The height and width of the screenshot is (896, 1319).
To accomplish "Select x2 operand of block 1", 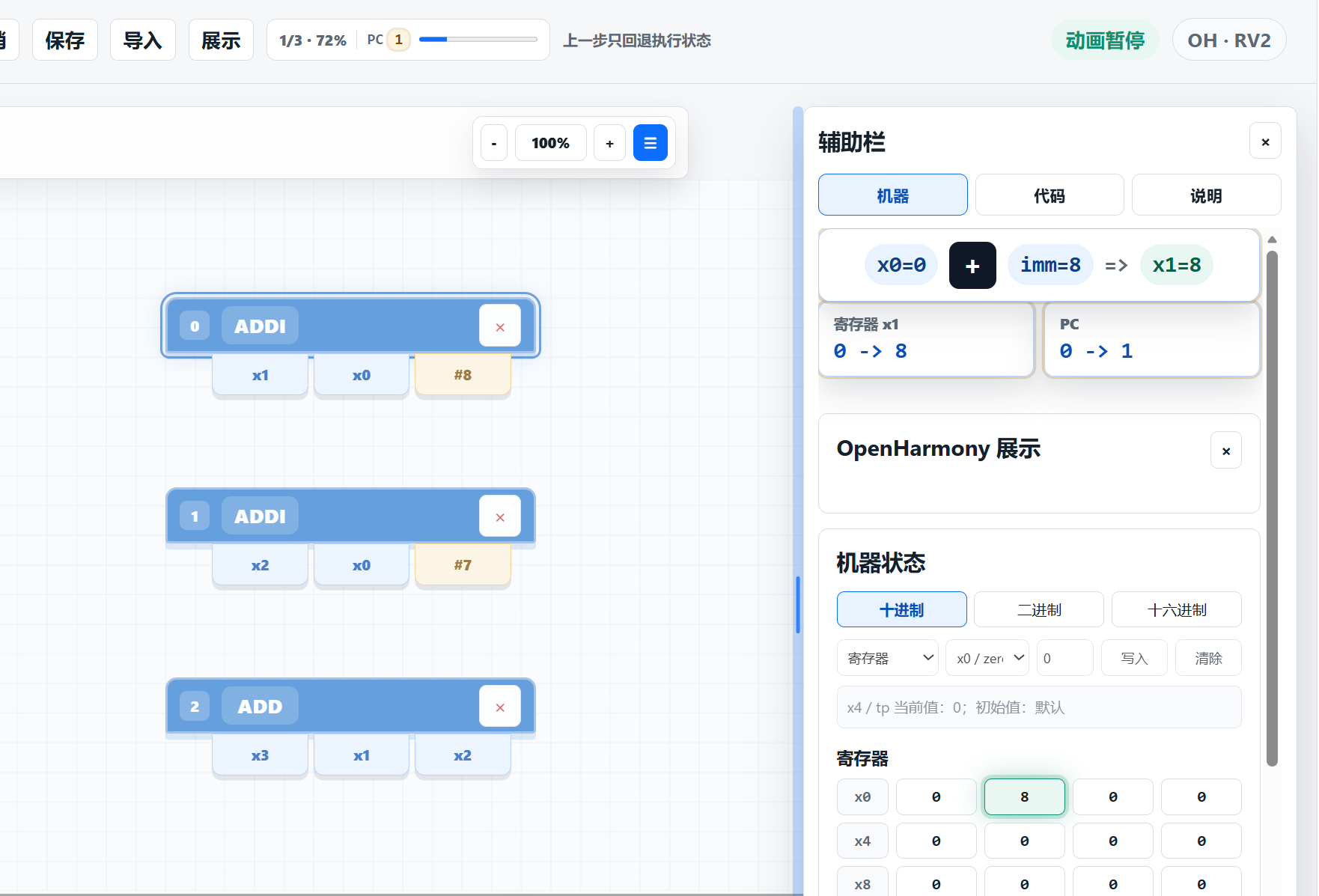I will [x=260, y=565].
